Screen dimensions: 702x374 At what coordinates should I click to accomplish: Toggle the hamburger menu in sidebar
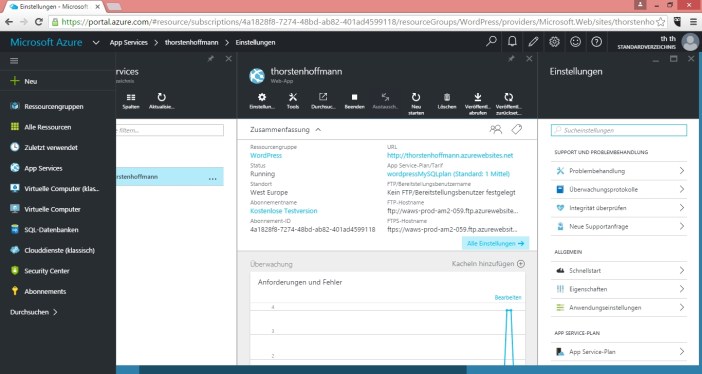[x=14, y=61]
